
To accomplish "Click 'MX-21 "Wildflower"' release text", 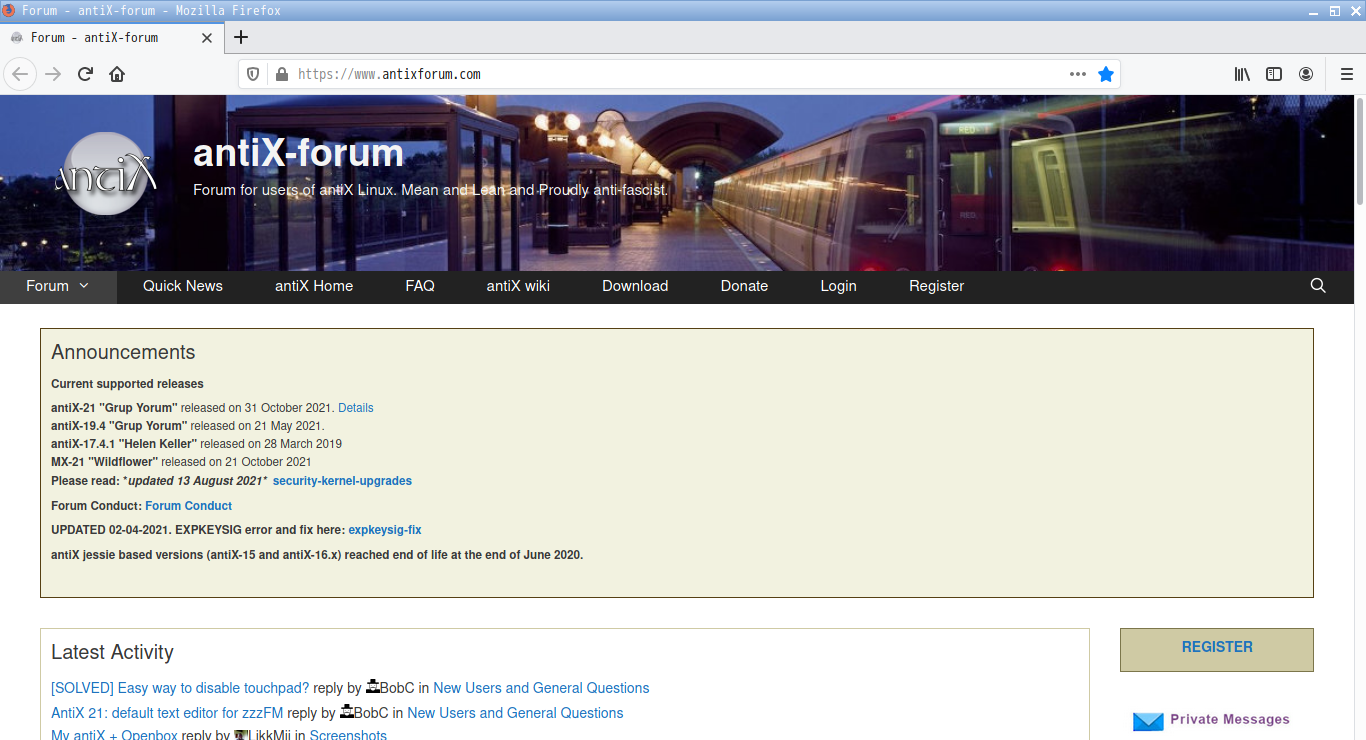I will 105,462.
